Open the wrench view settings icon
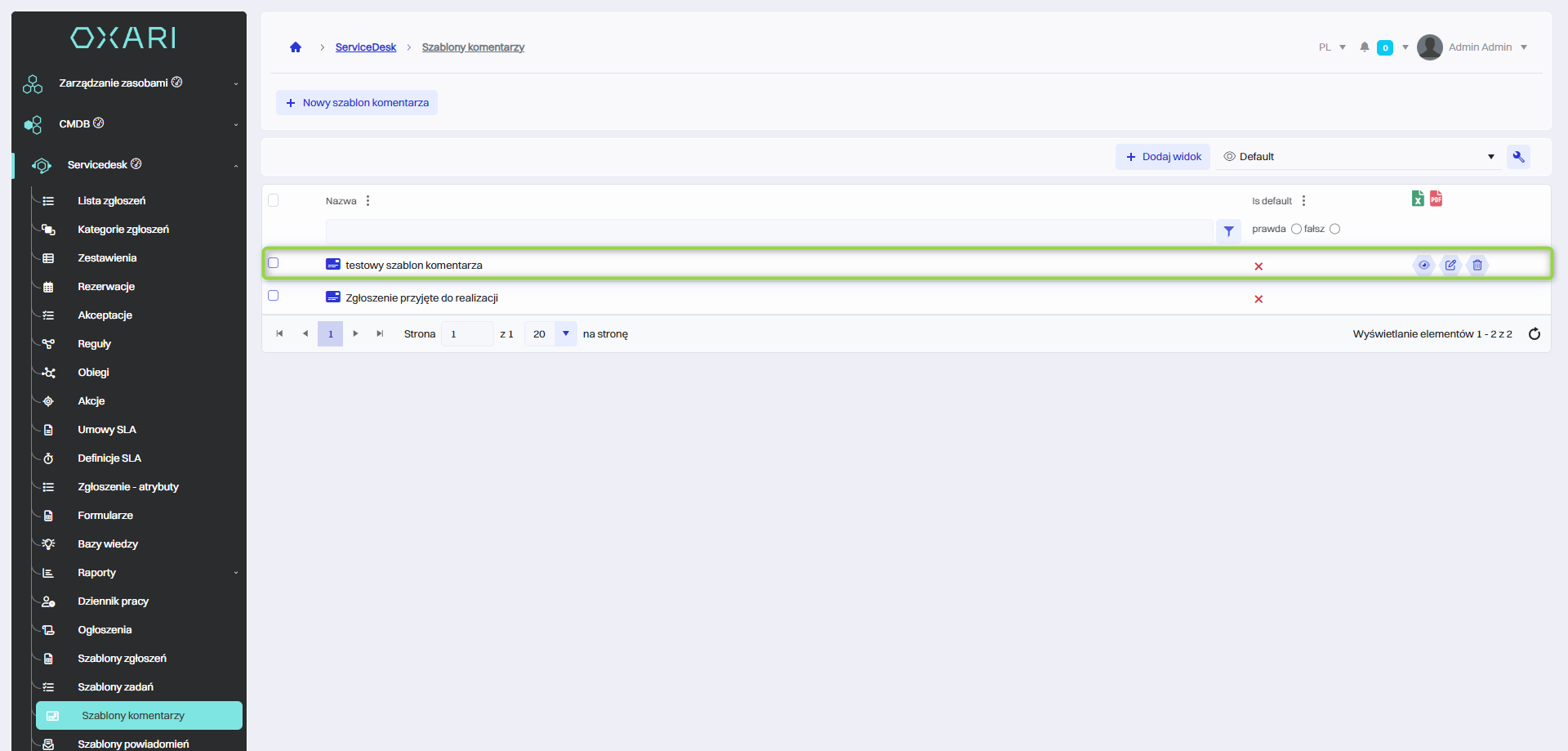The width and height of the screenshot is (1568, 751). pyautogui.click(x=1518, y=157)
